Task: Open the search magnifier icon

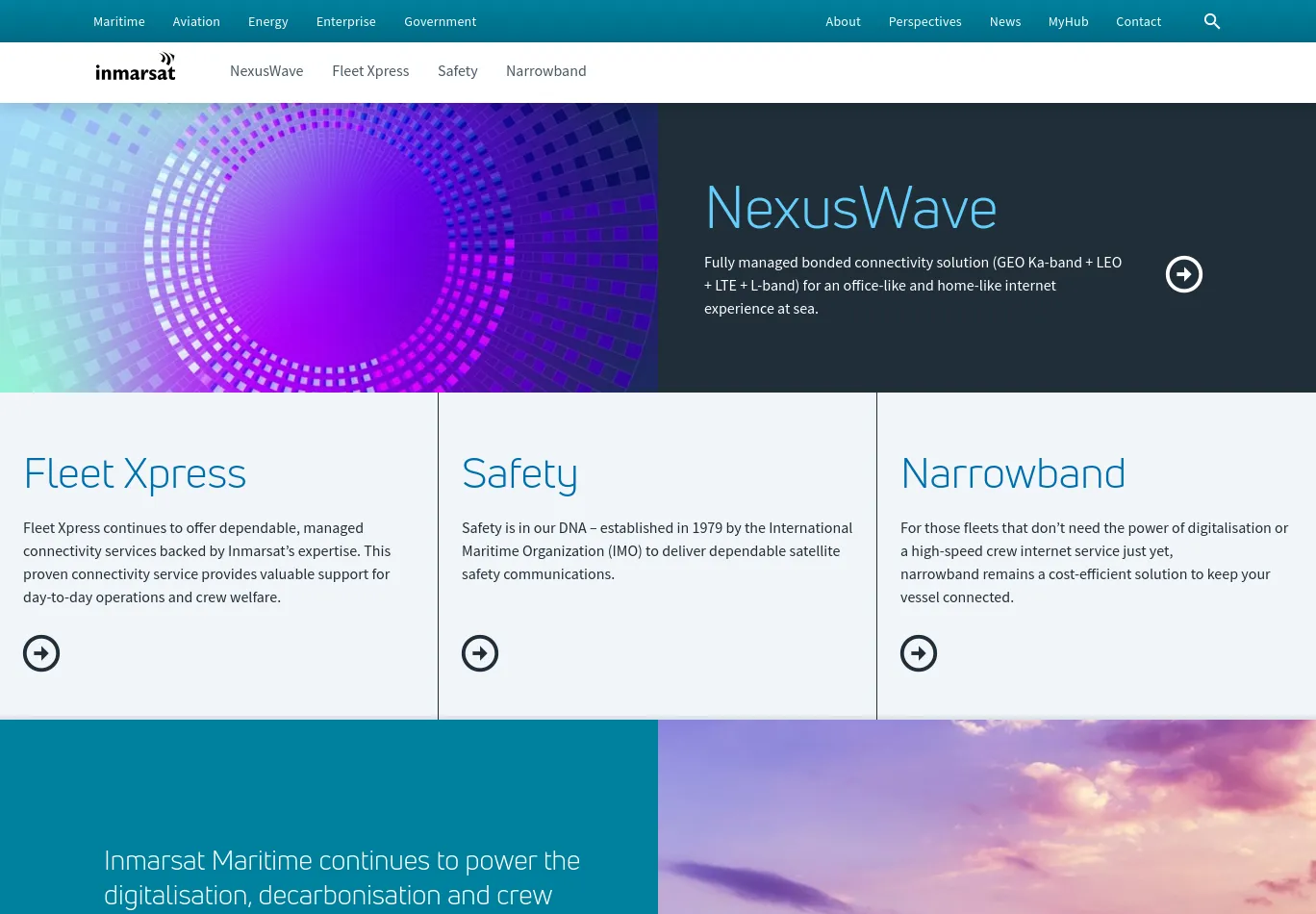Action: tap(1212, 21)
